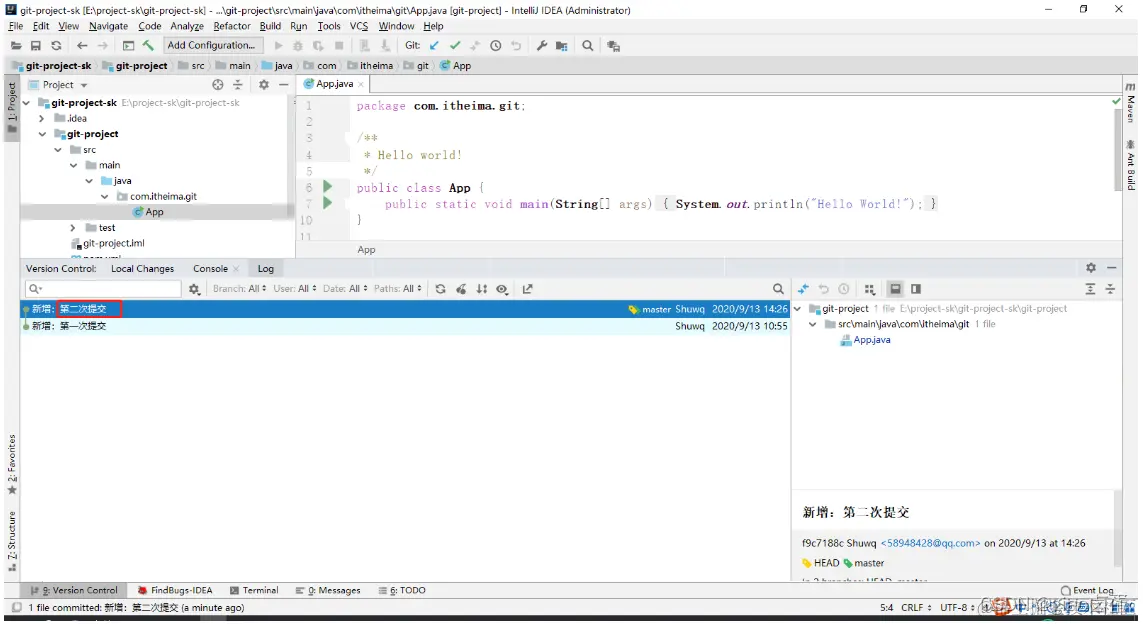Collapse src\main\java\com\itheima\git node in details
Screen dimensions: 1143x624
813,324
